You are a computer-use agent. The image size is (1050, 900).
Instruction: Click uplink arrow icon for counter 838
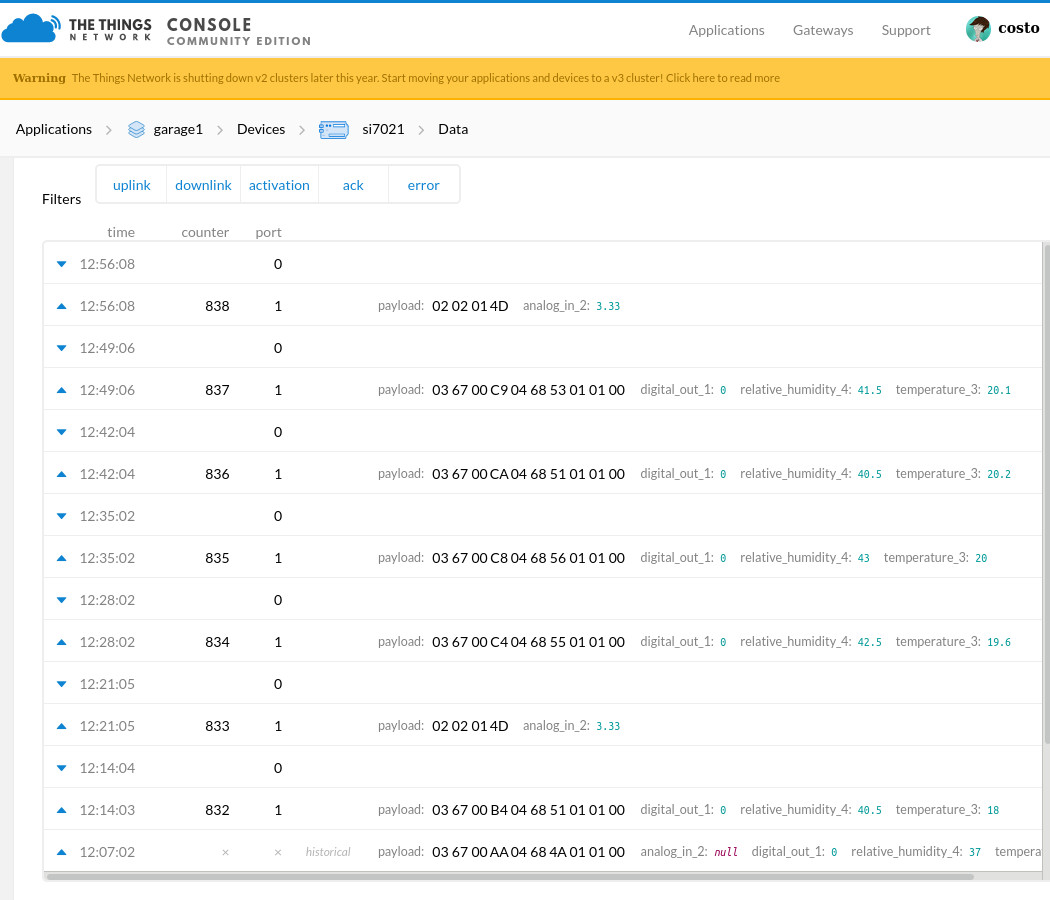[x=61, y=306]
